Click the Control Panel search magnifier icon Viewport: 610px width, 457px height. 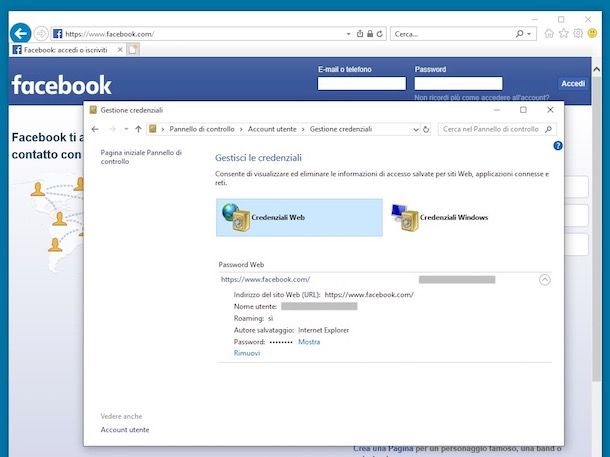click(x=549, y=129)
